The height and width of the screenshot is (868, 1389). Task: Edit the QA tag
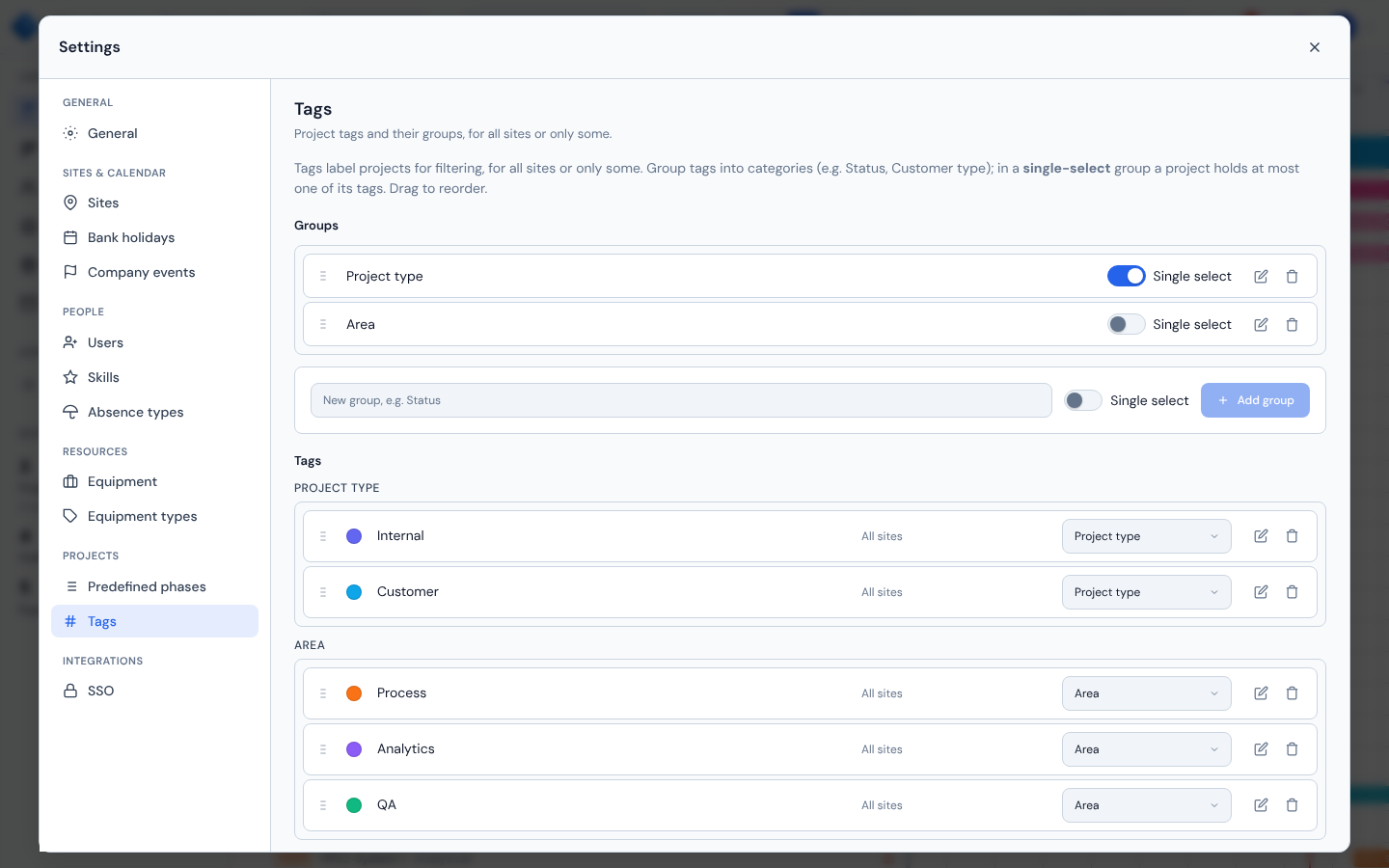[x=1261, y=805]
